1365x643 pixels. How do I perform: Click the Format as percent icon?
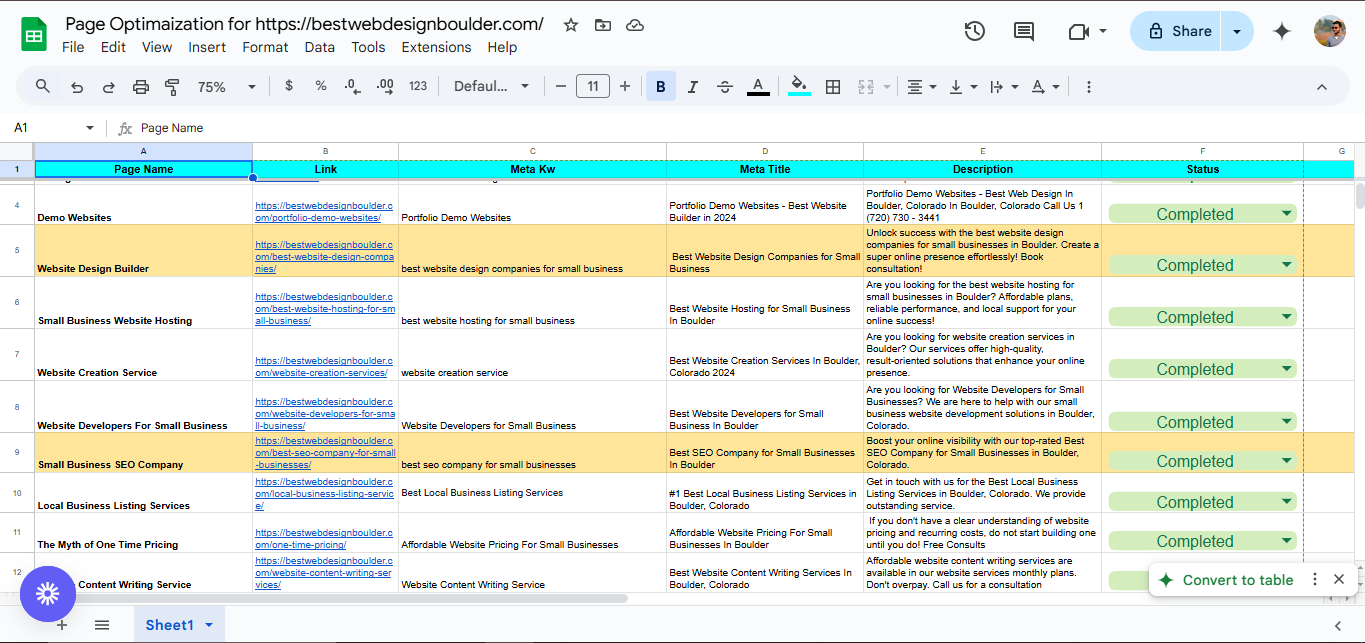click(x=320, y=86)
